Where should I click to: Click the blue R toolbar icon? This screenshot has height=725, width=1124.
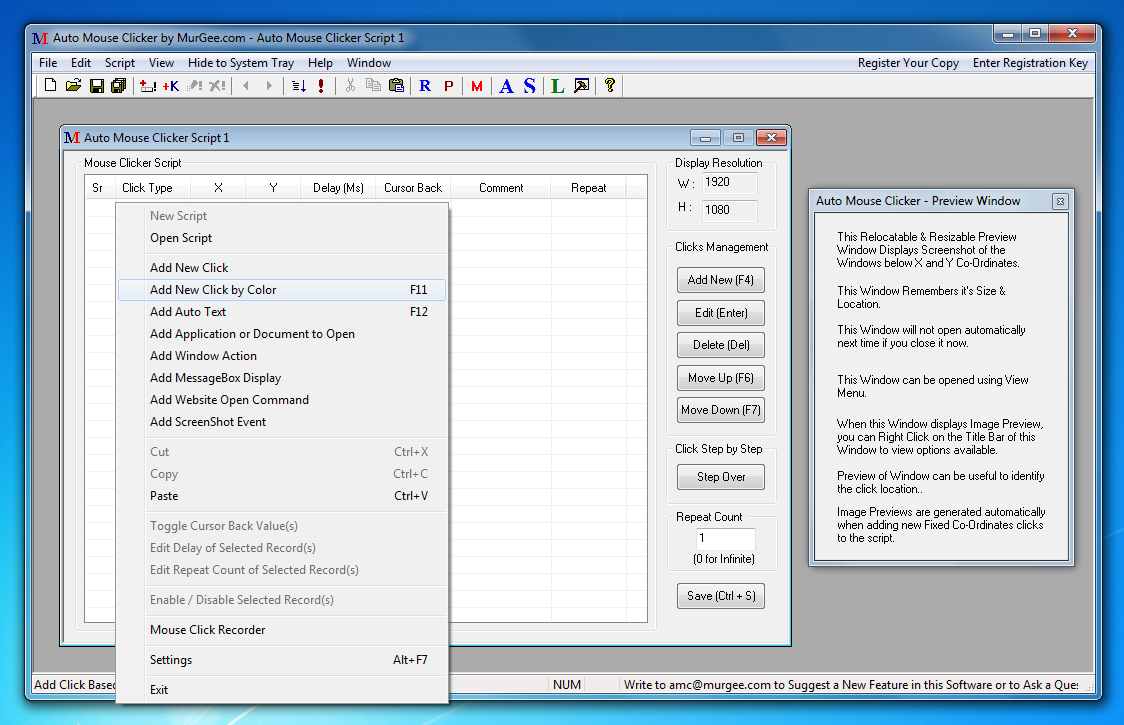tap(425, 85)
